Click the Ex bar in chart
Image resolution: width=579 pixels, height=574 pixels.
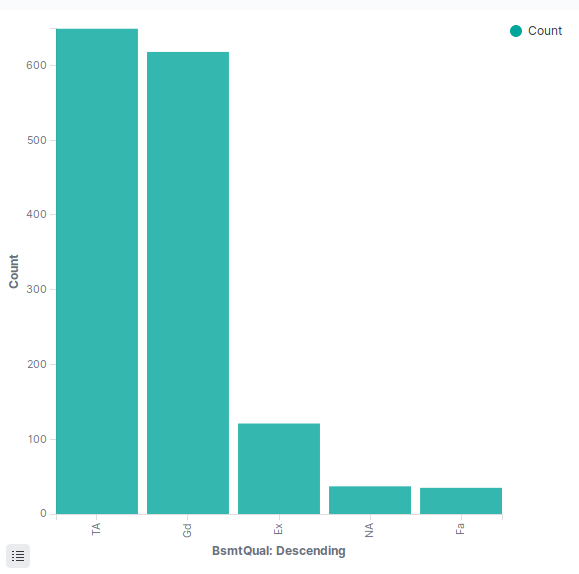[x=279, y=468]
